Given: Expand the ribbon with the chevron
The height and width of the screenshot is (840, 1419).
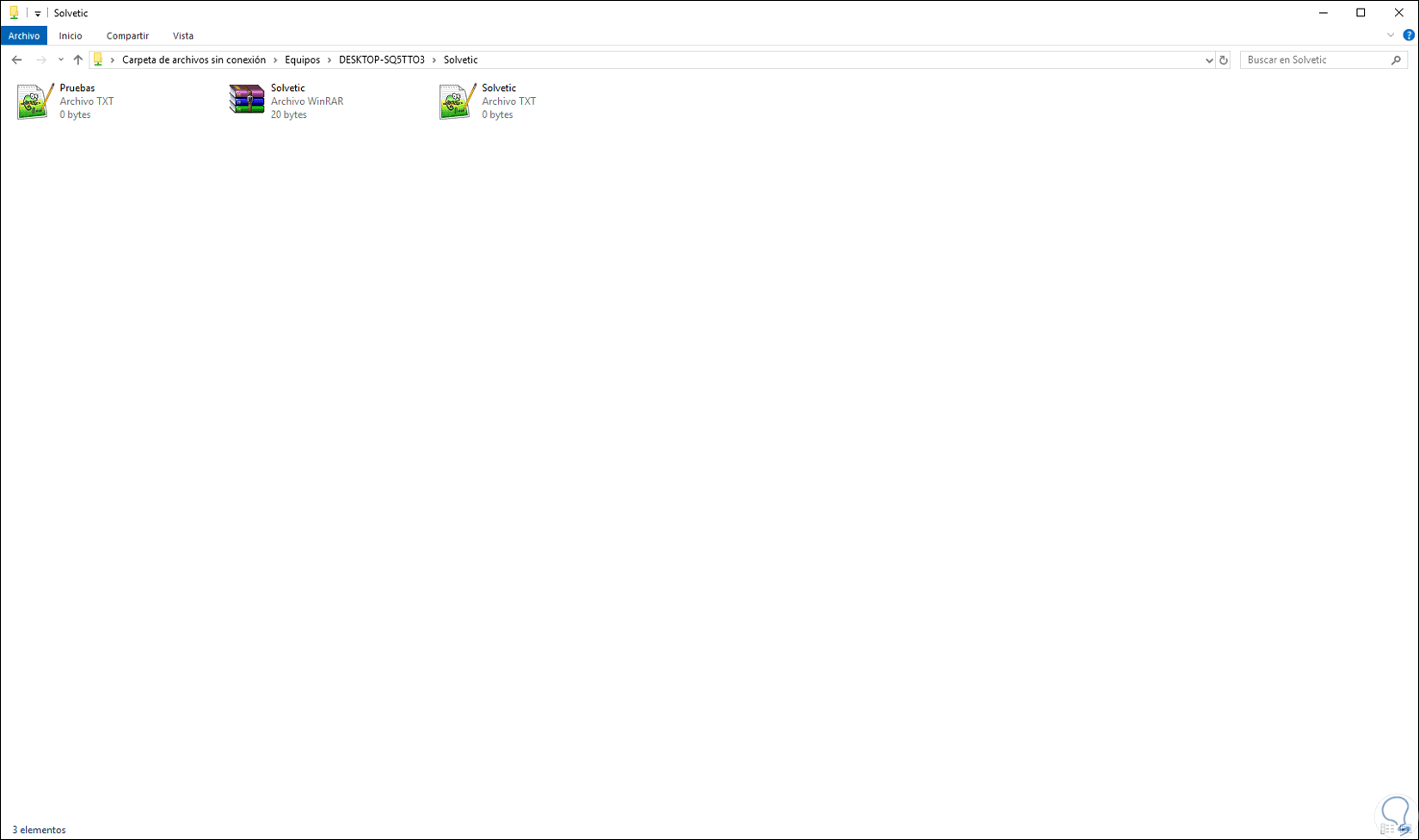Looking at the screenshot, I should (x=1391, y=35).
